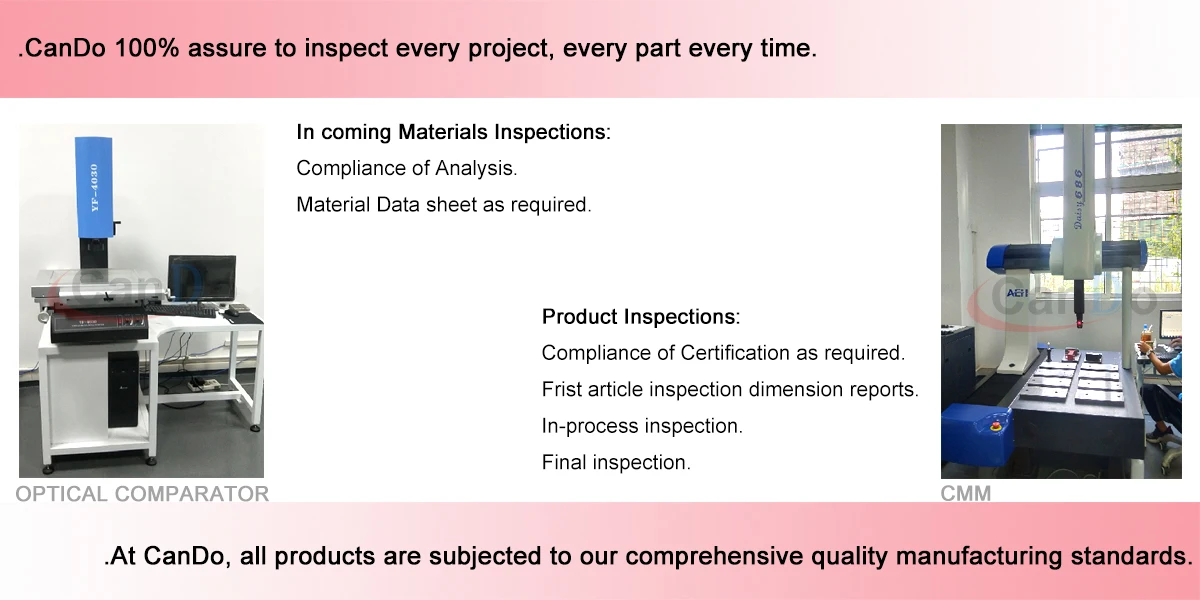This screenshot has height=600, width=1200.
Task: Click the computer monitor beside the comparator
Action: (201, 279)
